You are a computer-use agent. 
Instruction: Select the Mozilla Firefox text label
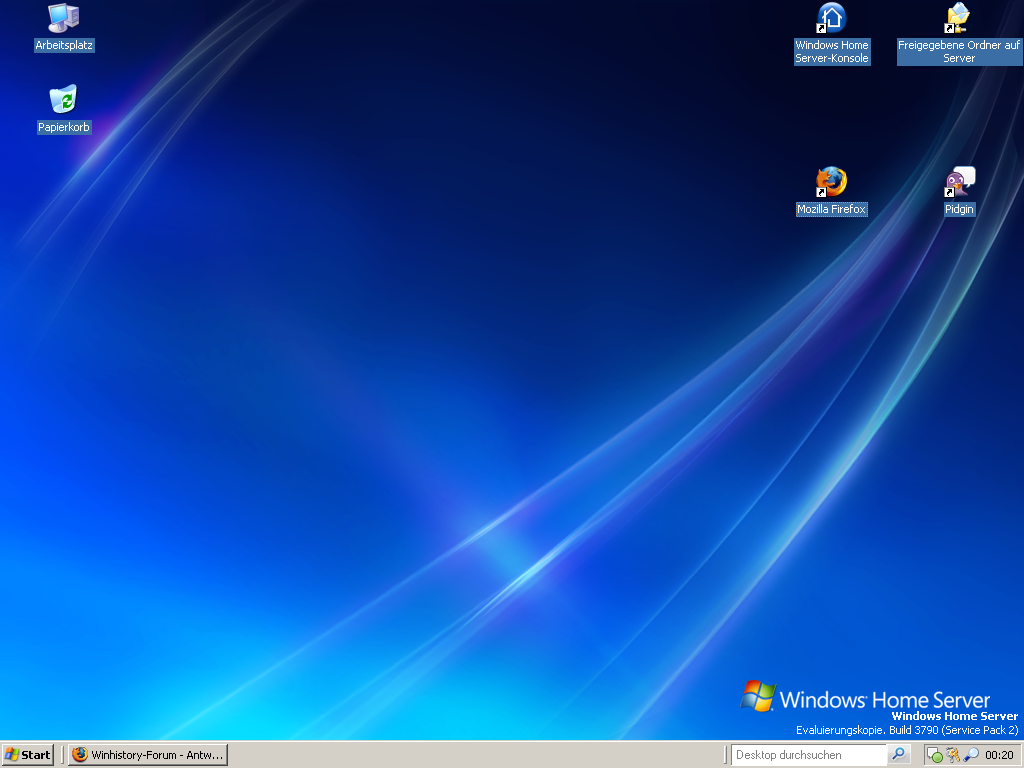831,210
